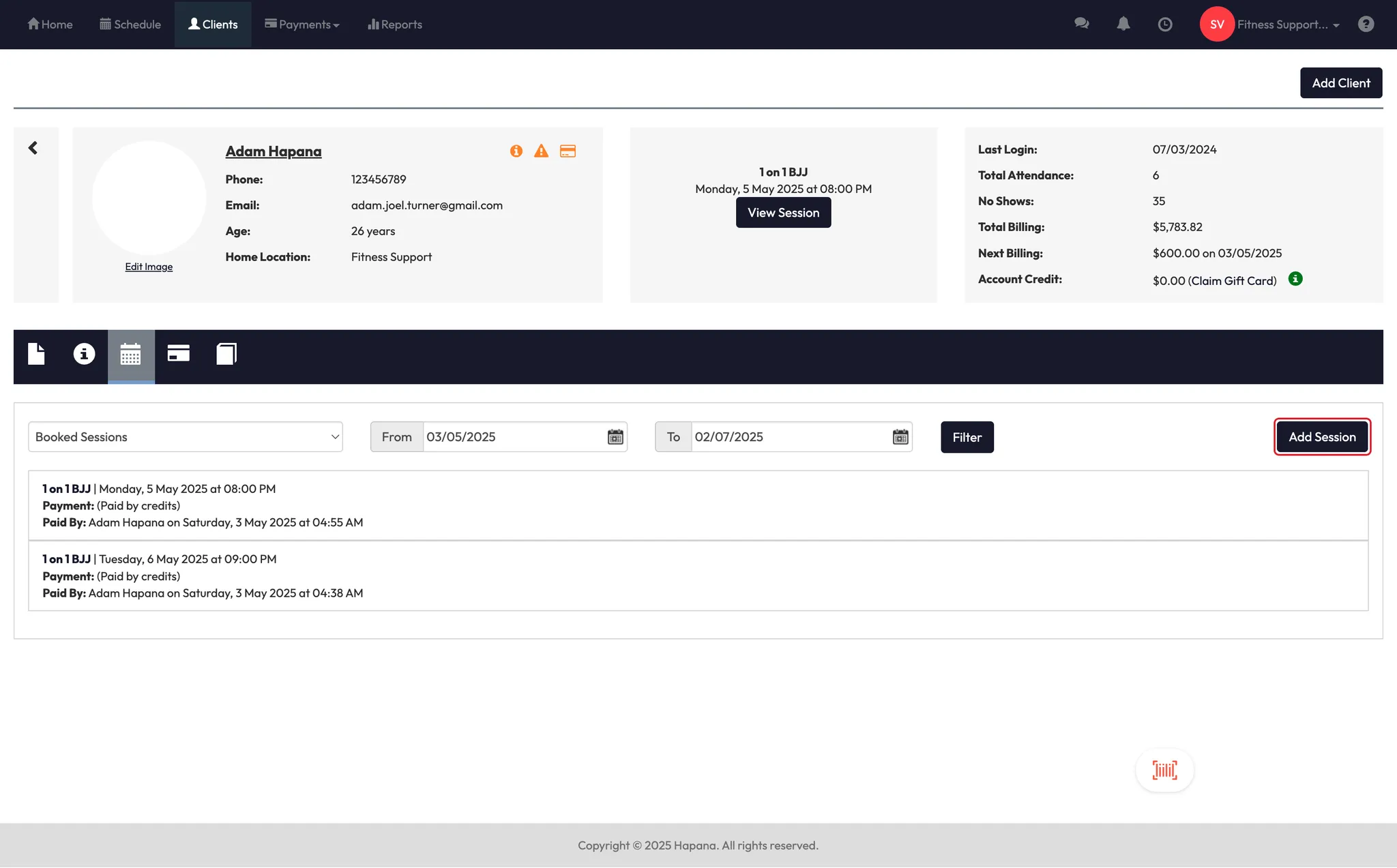Screen dimensions: 1397x868
Task: Open the notifications bell
Action: coord(1123,25)
